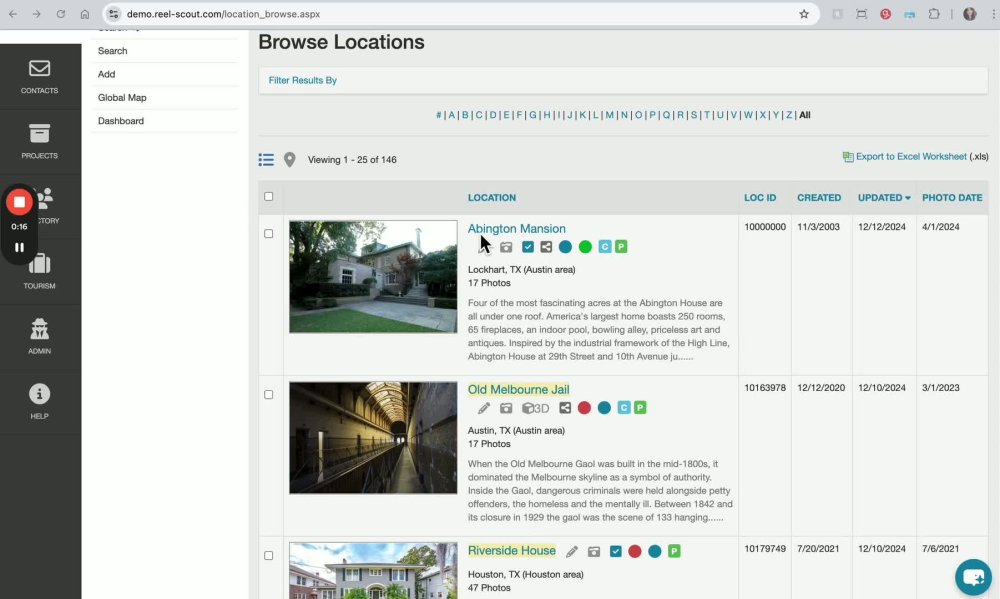This screenshot has width=1000, height=599.
Task: Sort by CREATED column header
Action: pyautogui.click(x=819, y=198)
